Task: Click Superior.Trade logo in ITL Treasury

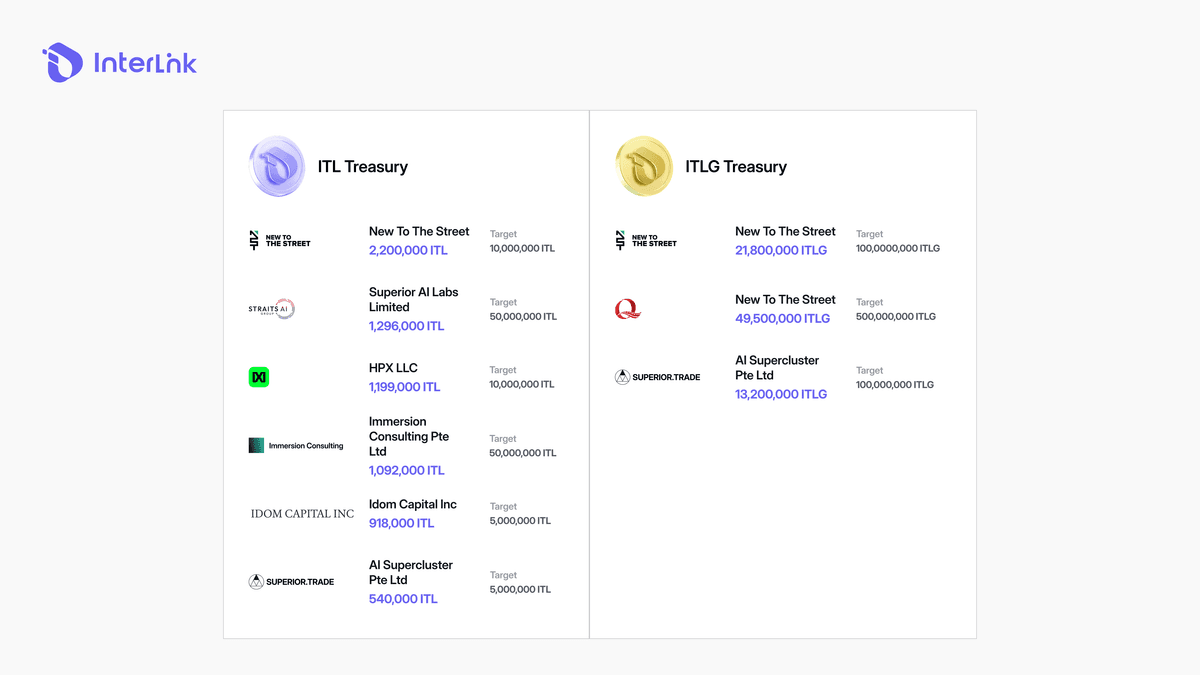Action: tap(292, 582)
